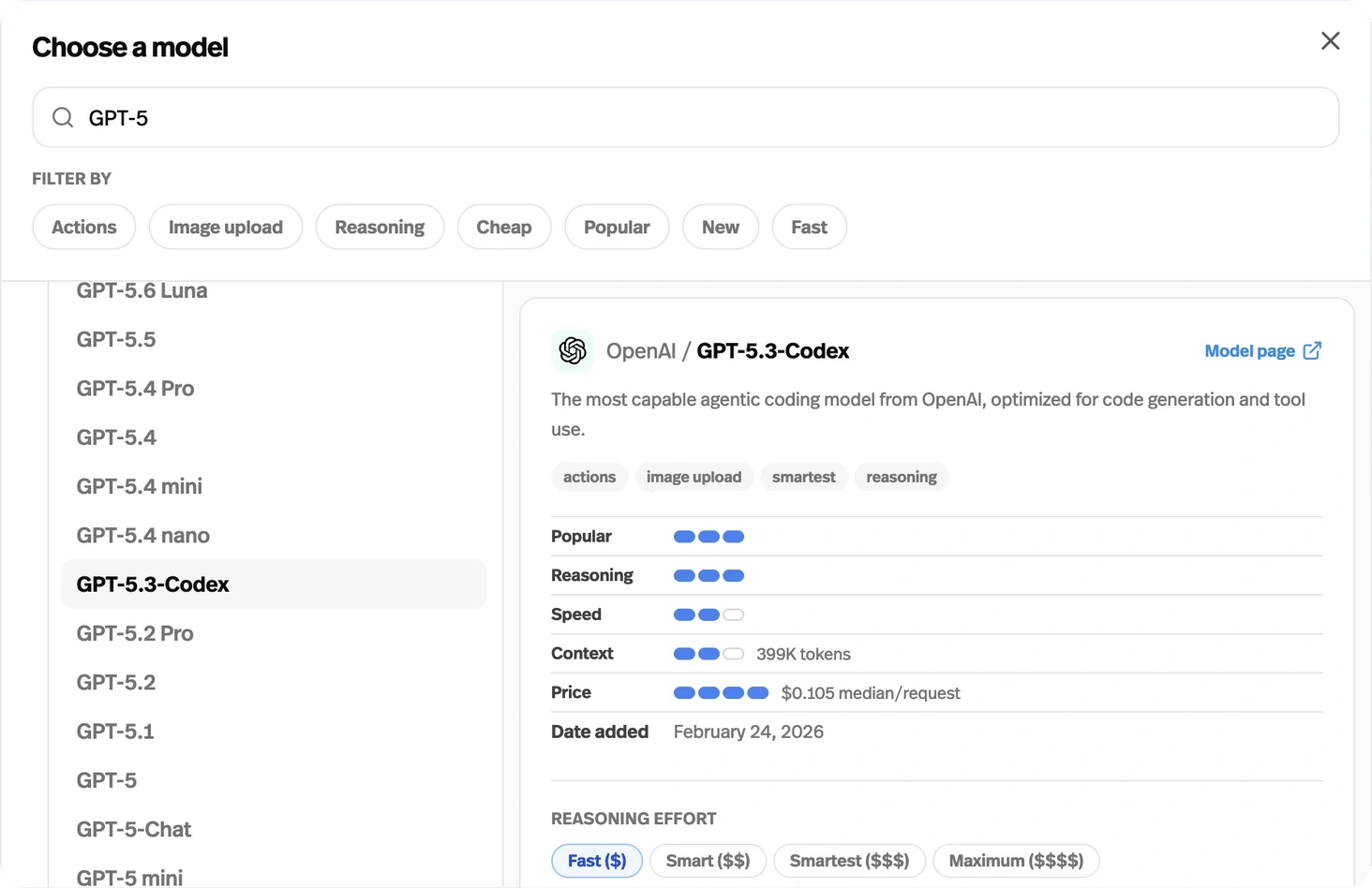
Task: Select GPT-5.2 Pro in model list
Action: point(274,633)
